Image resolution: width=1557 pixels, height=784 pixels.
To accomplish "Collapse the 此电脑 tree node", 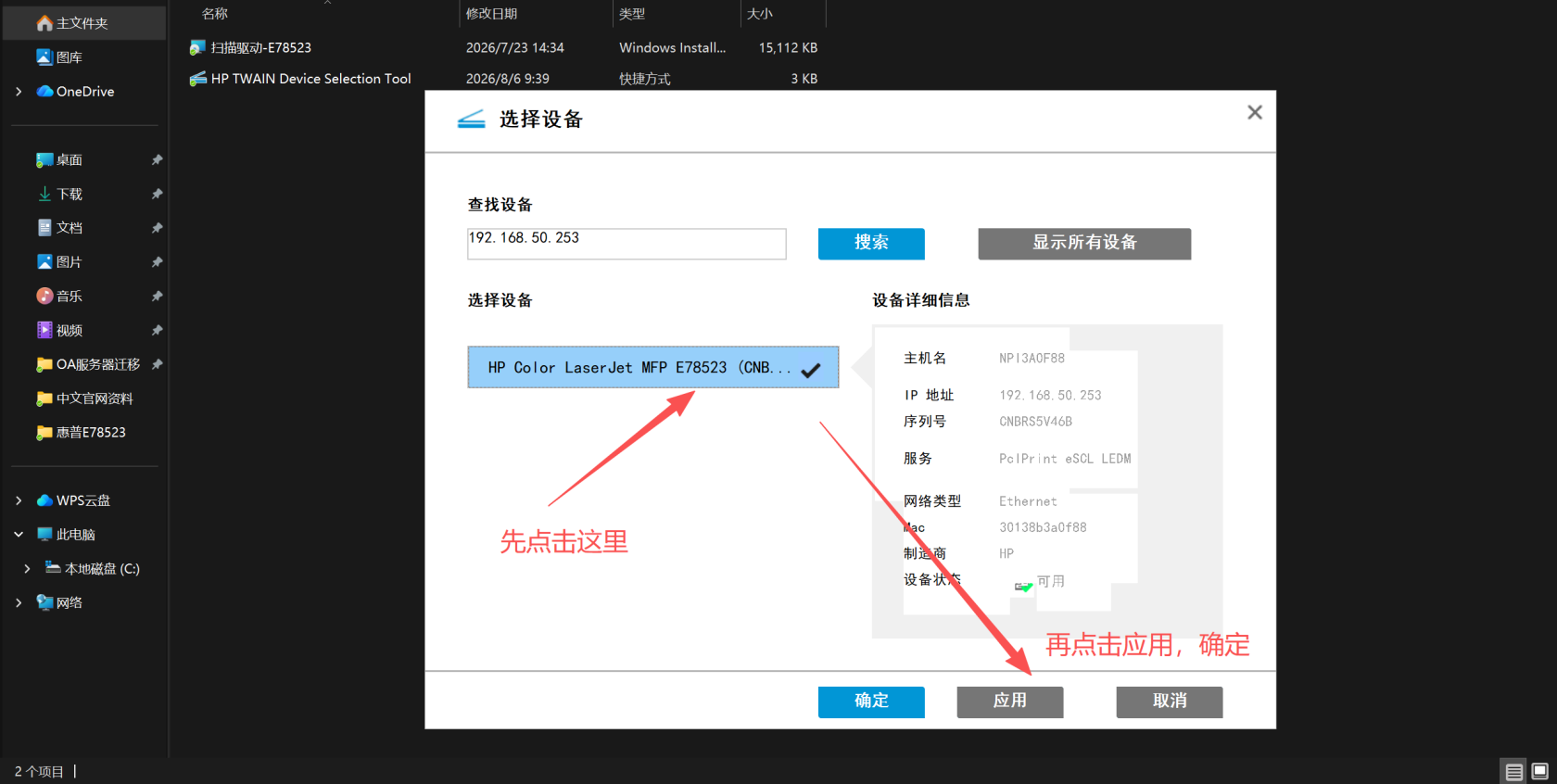I will tap(19, 535).
